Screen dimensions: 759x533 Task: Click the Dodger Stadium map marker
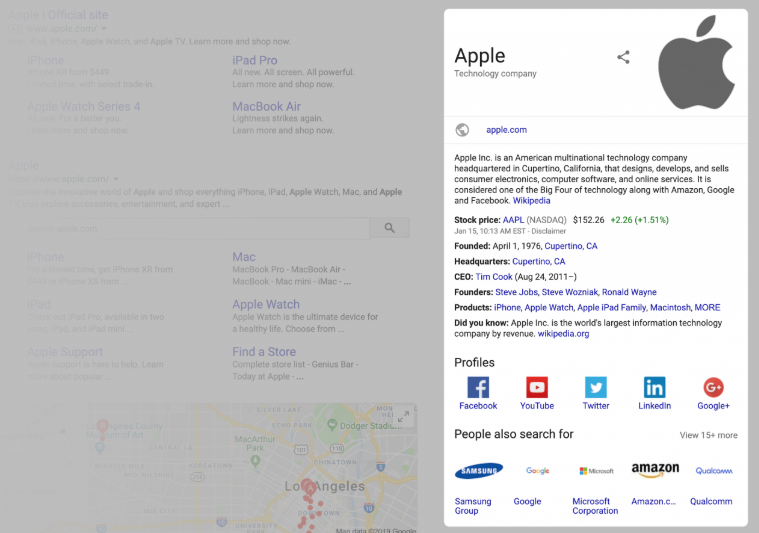coord(332,425)
